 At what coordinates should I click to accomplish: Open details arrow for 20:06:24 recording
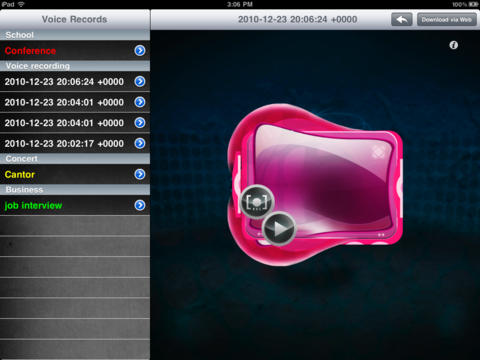pyautogui.click(x=140, y=82)
